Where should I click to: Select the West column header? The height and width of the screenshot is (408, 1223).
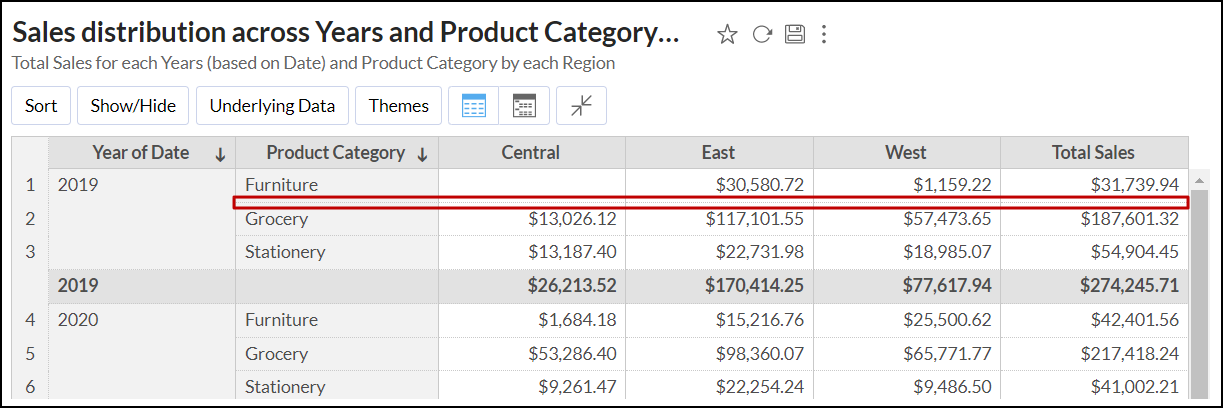pos(906,153)
